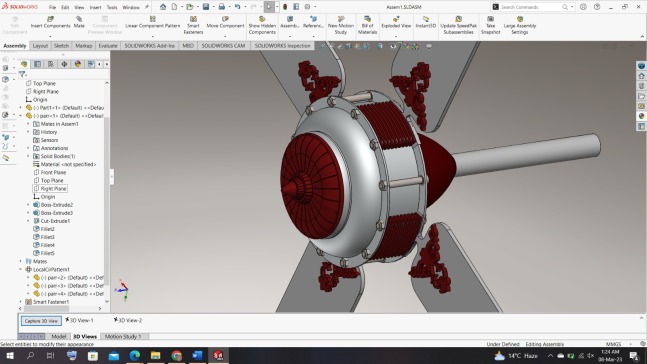
Task: Click the Print icon
Action: (222, 7)
